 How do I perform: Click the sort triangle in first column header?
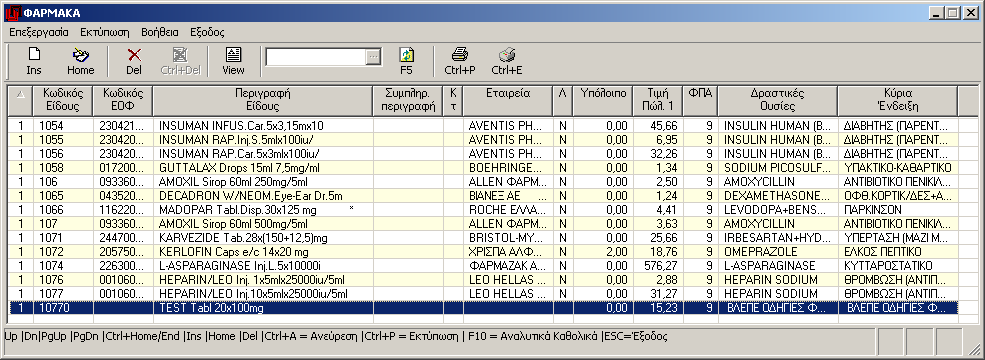coord(20,94)
